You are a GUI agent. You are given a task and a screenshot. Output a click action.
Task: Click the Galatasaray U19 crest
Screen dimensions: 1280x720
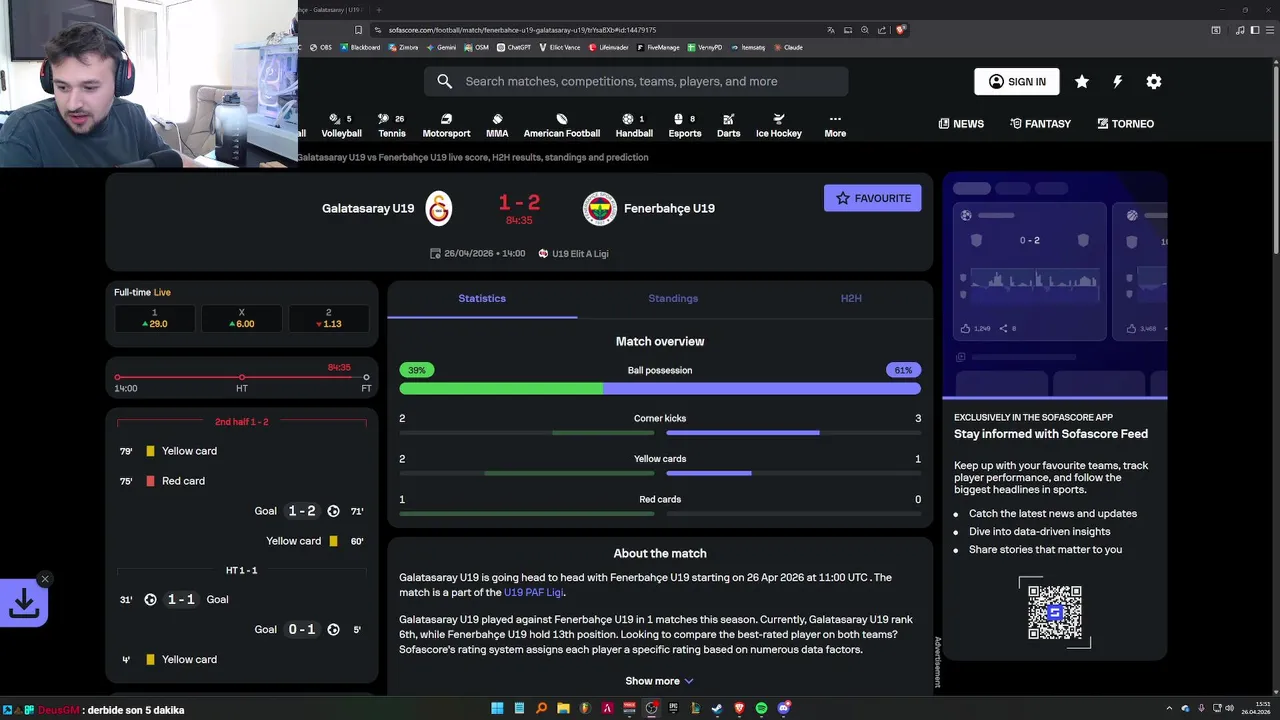439,208
